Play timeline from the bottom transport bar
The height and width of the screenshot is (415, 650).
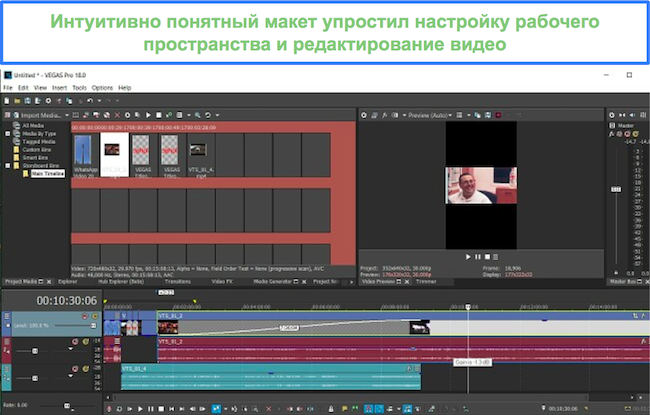140,409
